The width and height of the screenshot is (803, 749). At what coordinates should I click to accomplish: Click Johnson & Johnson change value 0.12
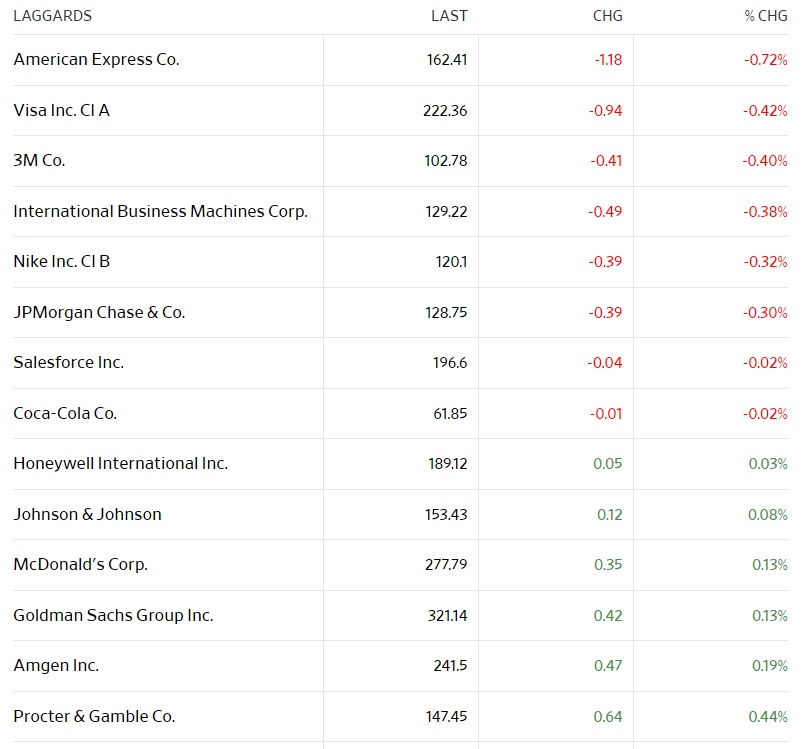tap(610, 514)
